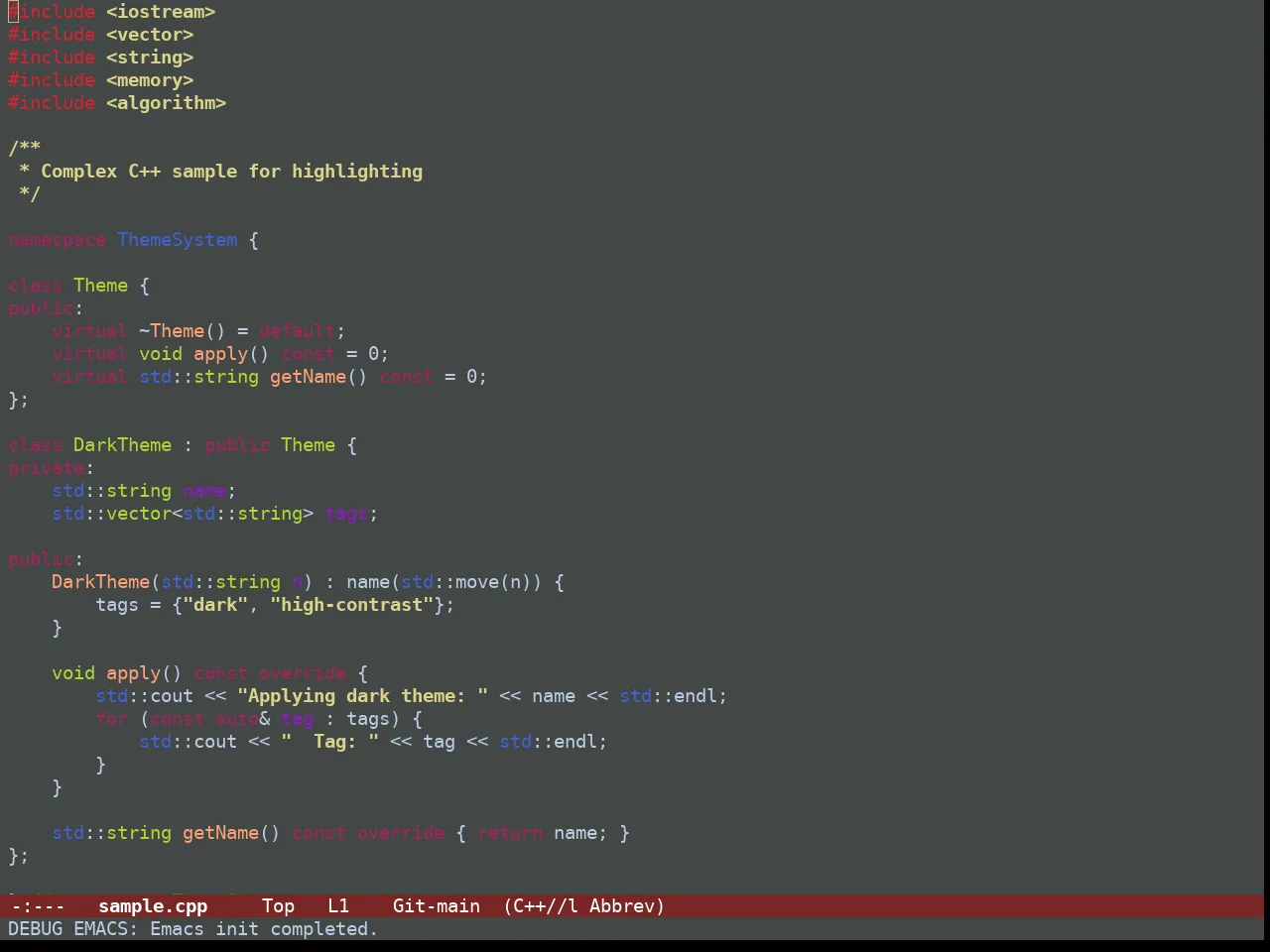Click the '/**' comment opening line
This screenshot has width=1270, height=952.
(x=24, y=149)
